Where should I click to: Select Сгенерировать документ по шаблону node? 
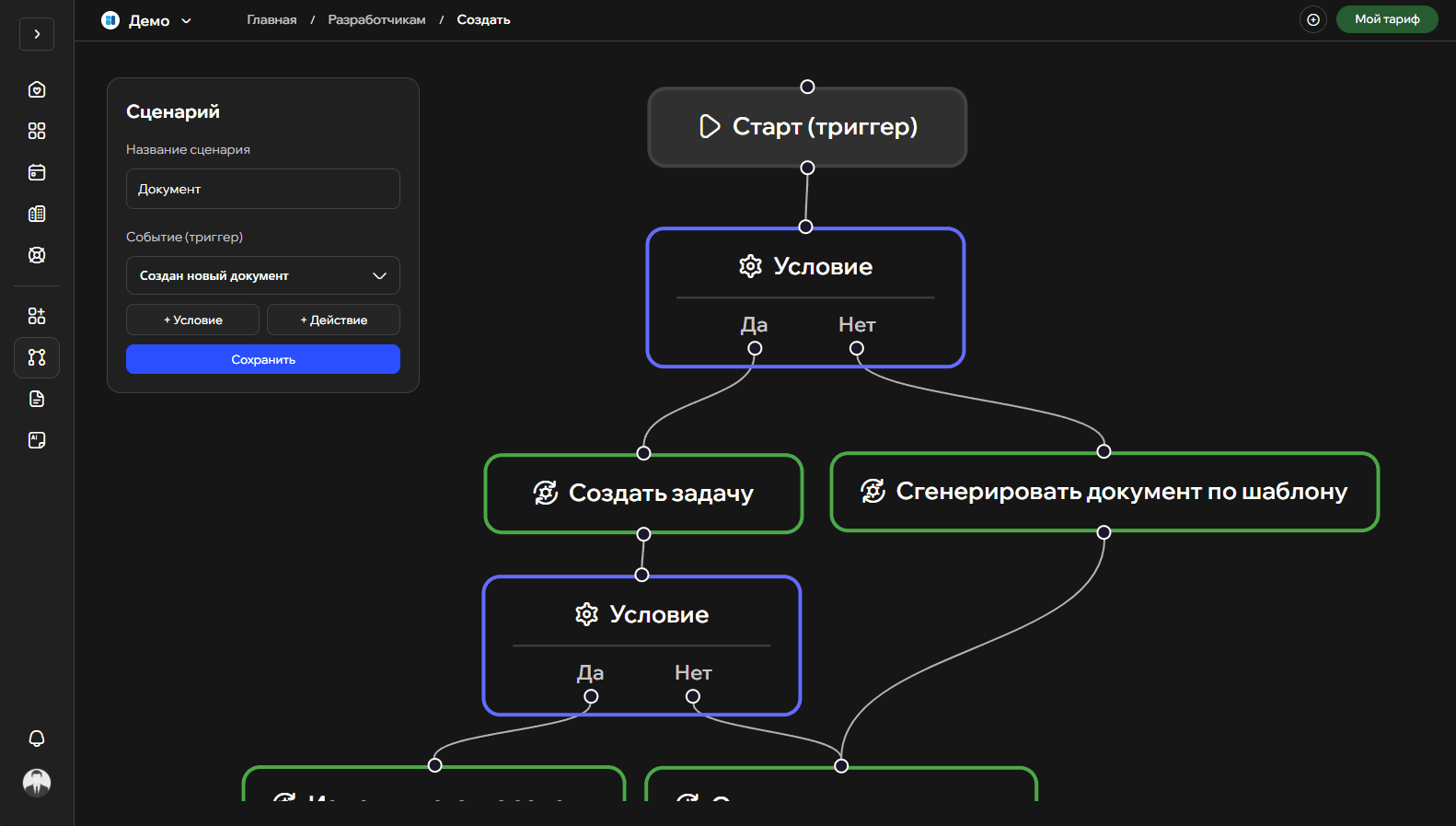(1104, 492)
